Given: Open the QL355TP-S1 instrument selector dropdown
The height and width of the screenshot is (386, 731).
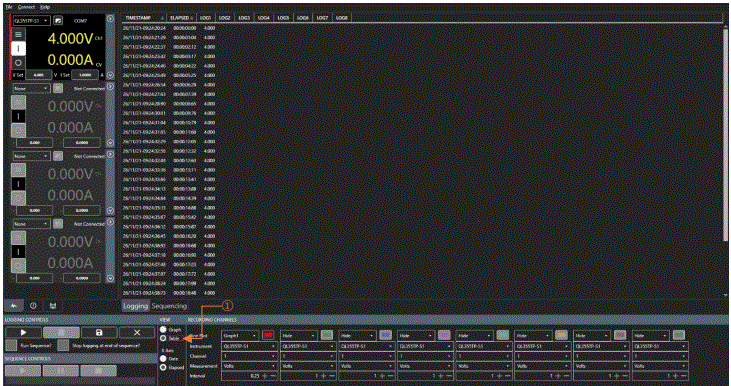Looking at the screenshot, I should coord(31,21).
